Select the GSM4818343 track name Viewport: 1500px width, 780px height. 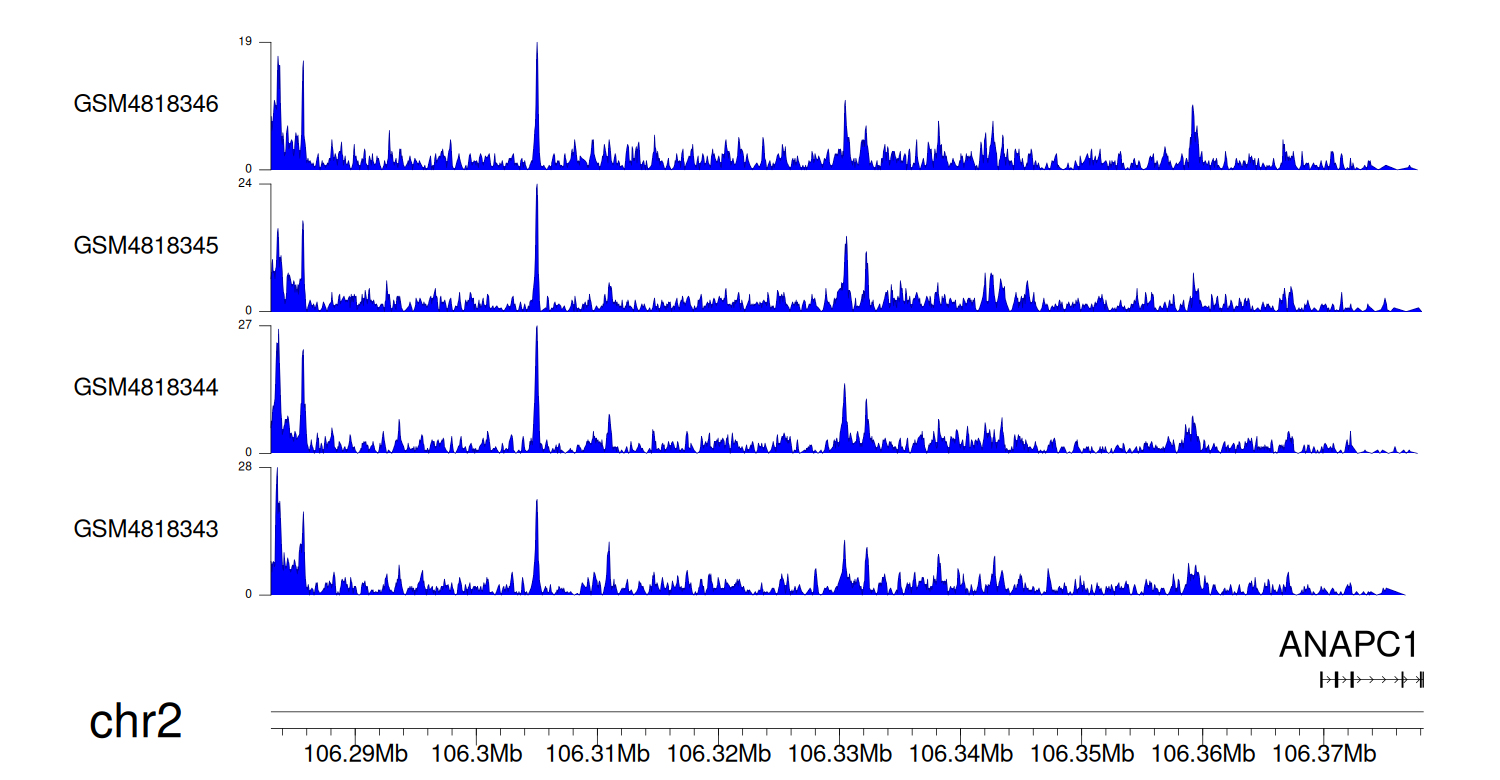(146, 529)
